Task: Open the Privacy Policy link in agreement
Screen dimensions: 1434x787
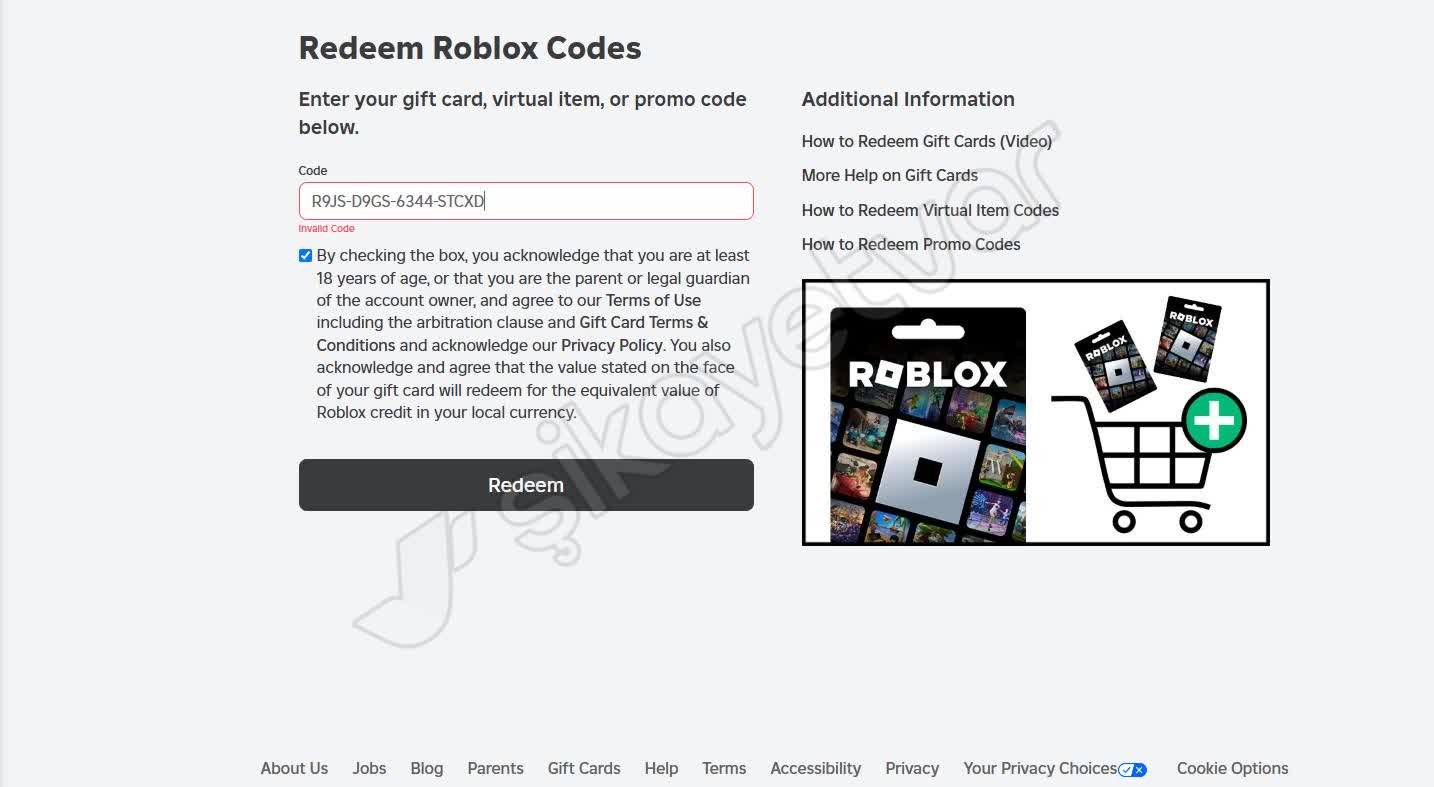Action: 611,345
